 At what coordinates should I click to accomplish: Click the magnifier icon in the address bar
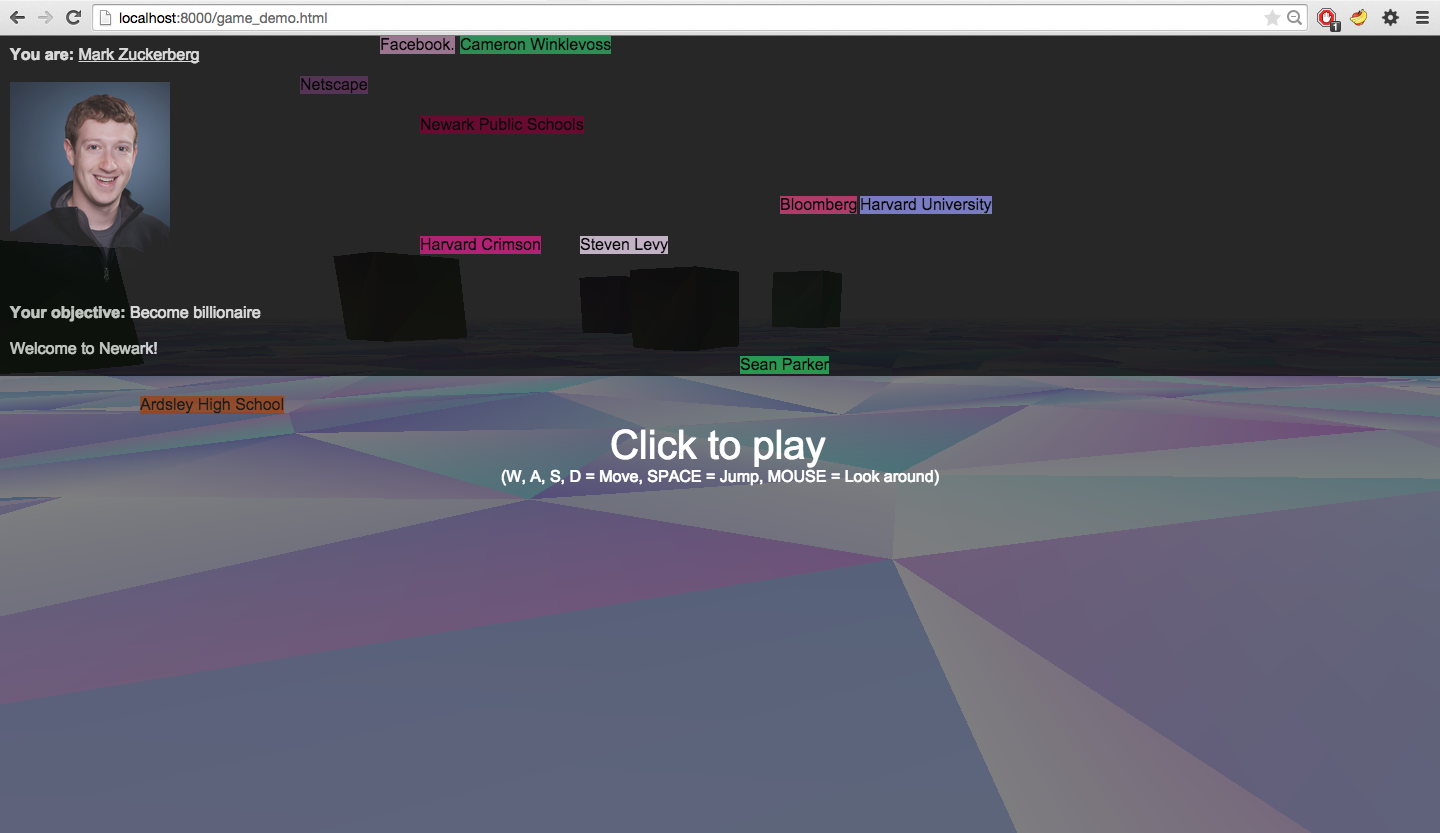point(1294,18)
